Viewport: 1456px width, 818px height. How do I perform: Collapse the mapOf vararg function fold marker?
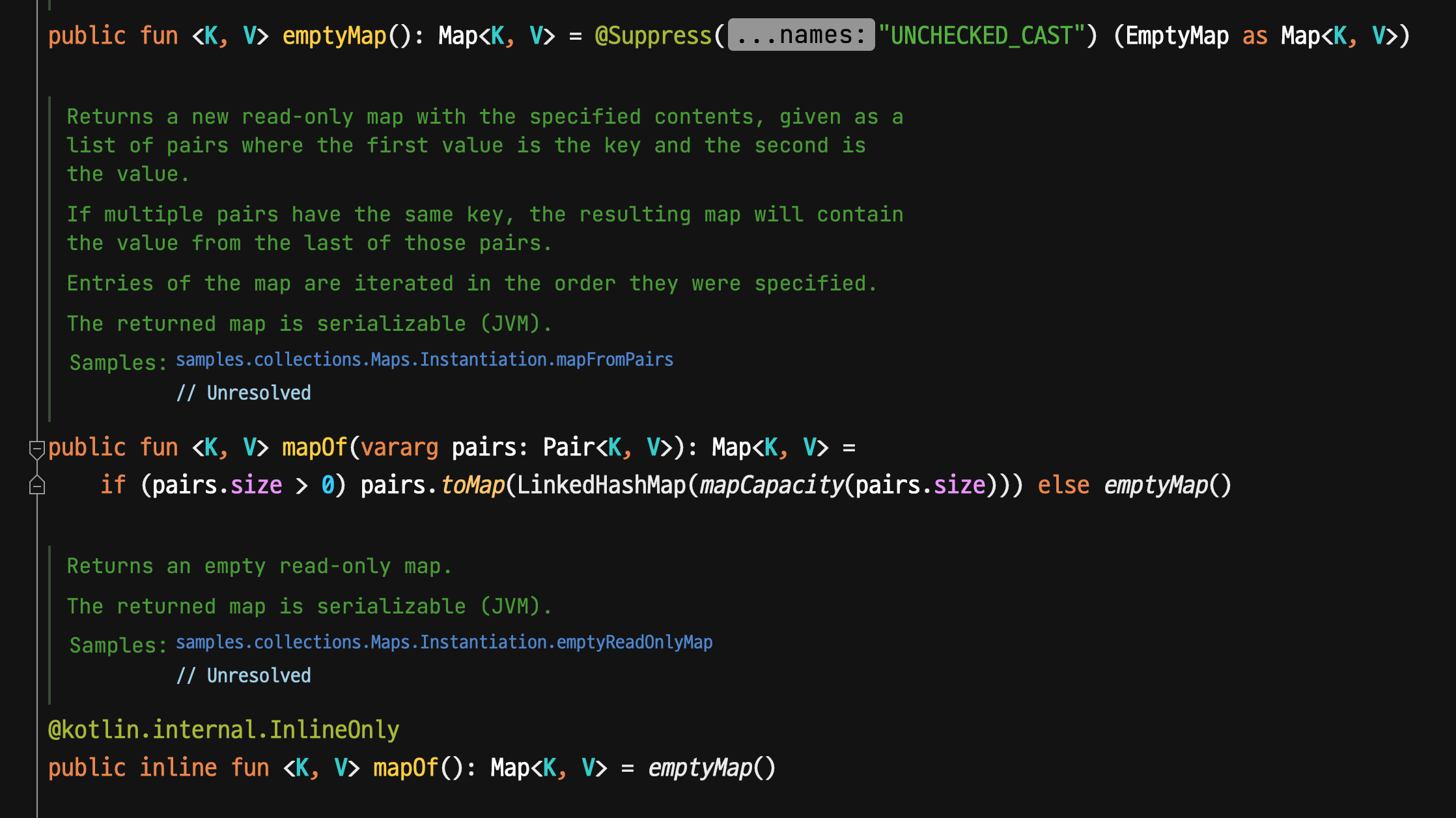pos(36,449)
